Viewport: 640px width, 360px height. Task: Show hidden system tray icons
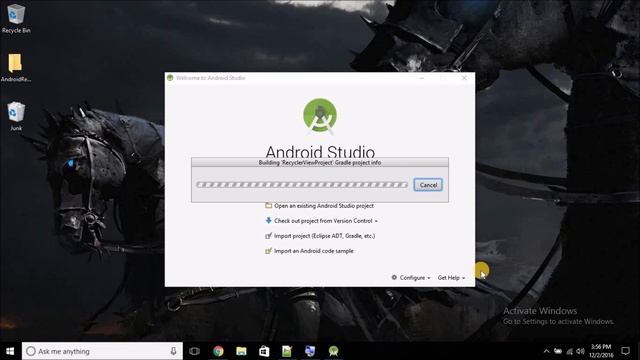tap(546, 351)
